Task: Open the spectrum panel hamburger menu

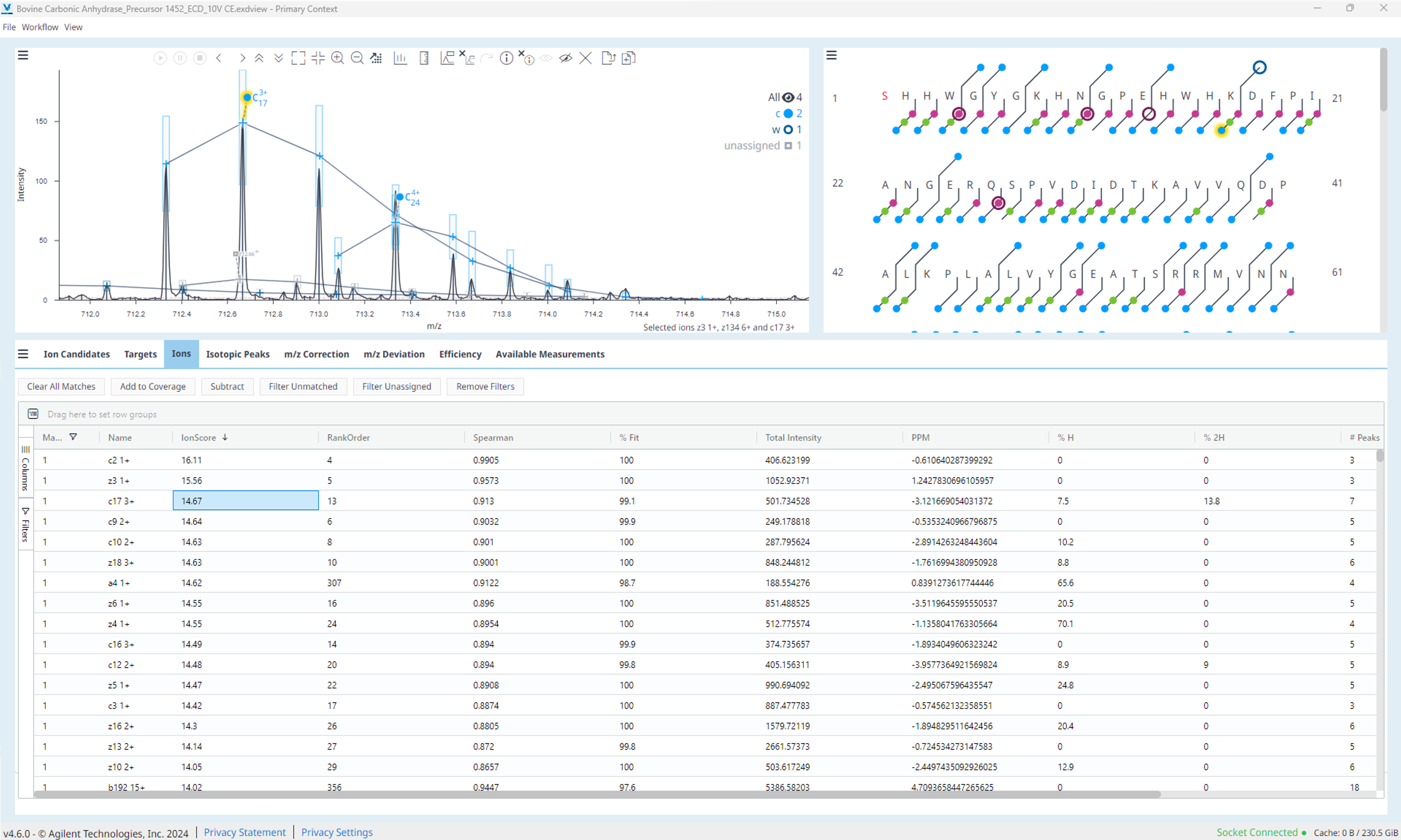Action: click(23, 55)
